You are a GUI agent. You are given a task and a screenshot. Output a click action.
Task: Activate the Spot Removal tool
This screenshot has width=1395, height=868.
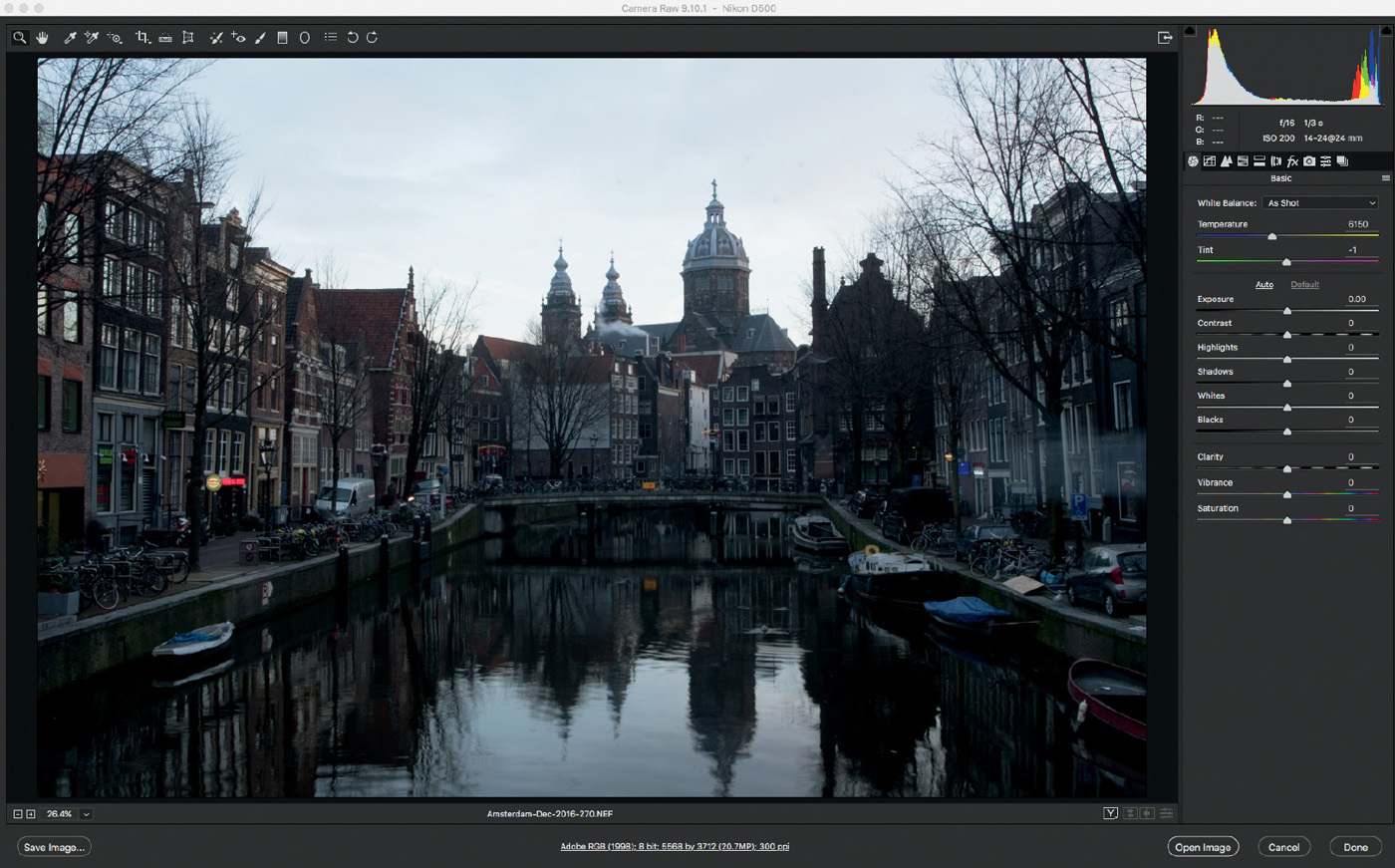click(215, 38)
